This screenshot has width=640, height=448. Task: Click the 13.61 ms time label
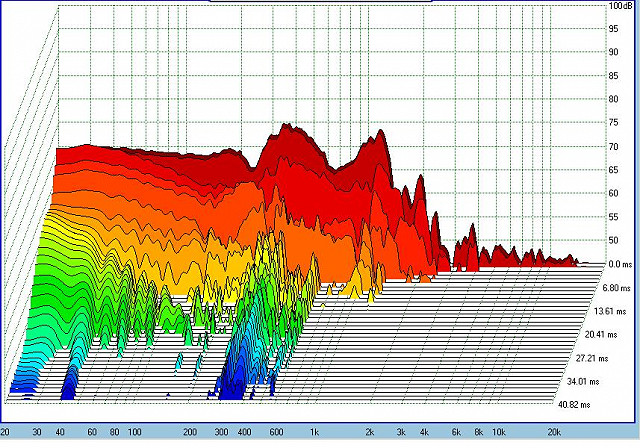coord(610,311)
